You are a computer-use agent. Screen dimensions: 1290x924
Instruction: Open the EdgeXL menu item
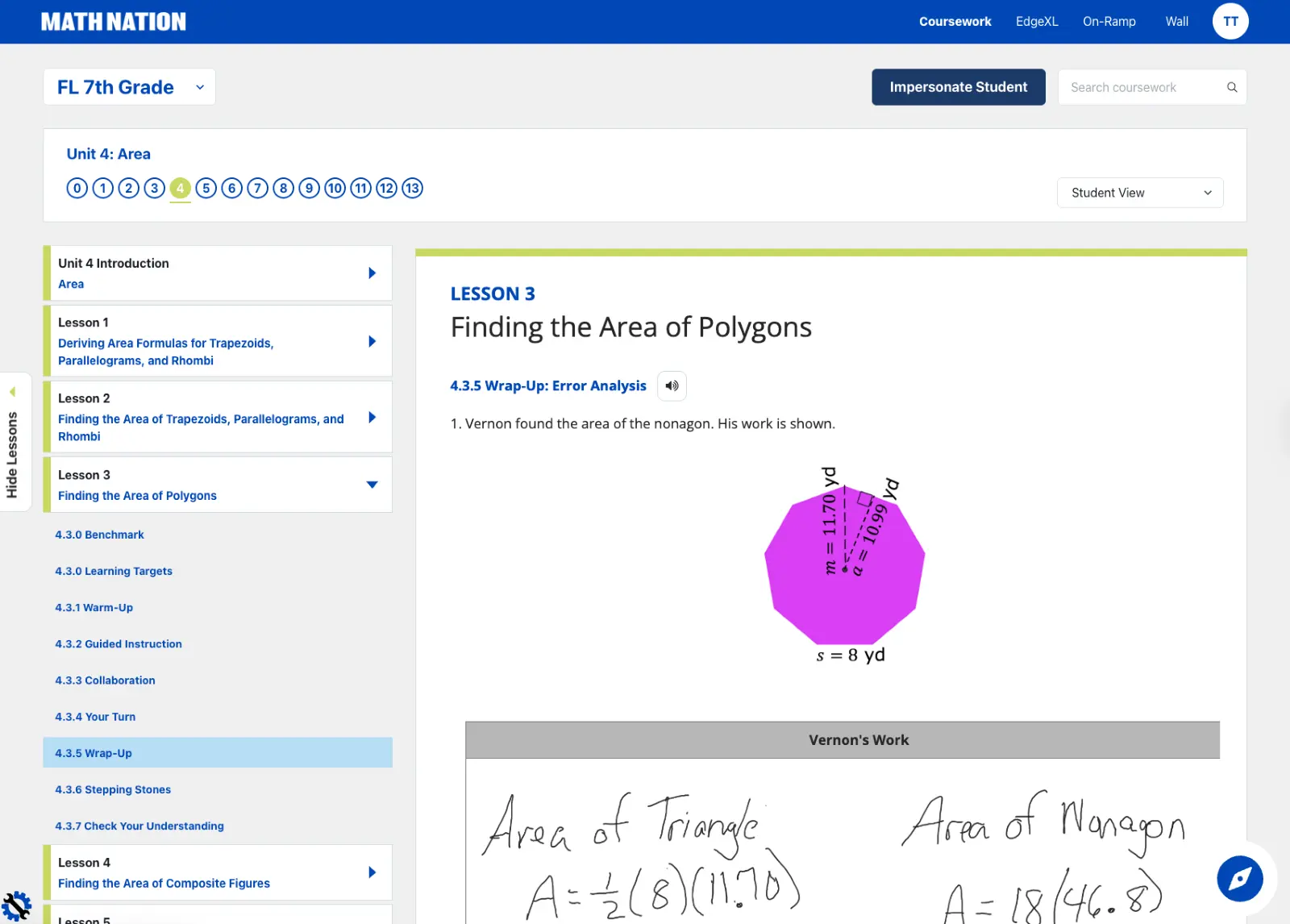[x=1036, y=22]
